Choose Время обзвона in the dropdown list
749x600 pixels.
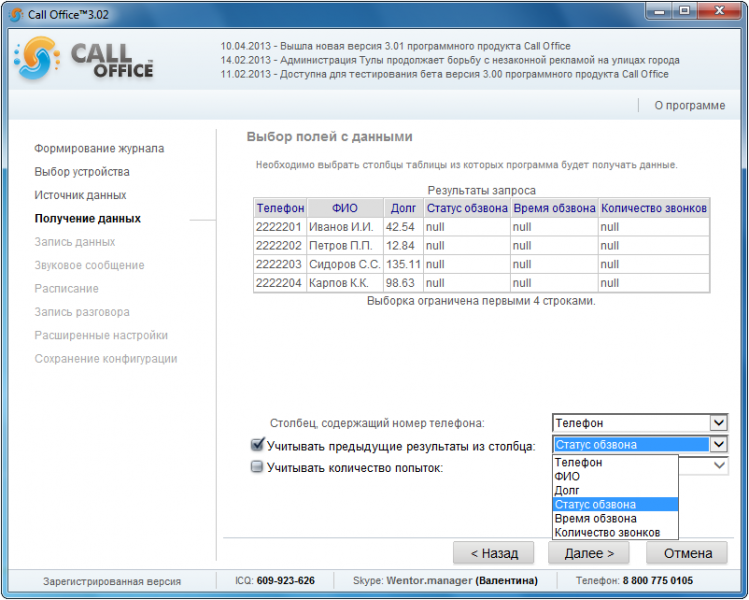(x=615, y=518)
